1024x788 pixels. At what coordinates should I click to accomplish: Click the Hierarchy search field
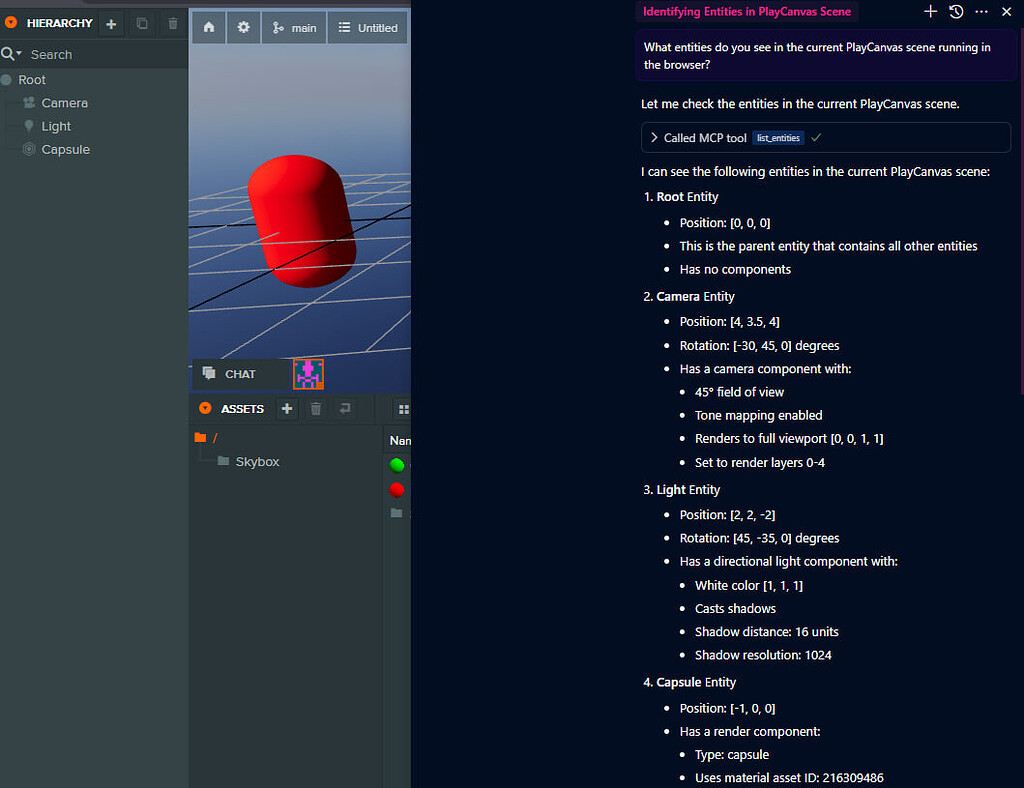[100, 54]
